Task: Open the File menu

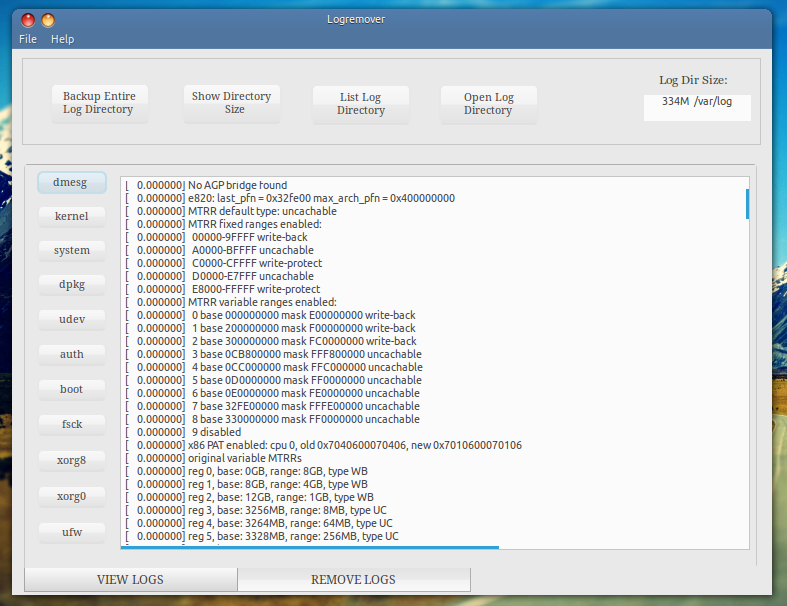Action: click(28, 39)
